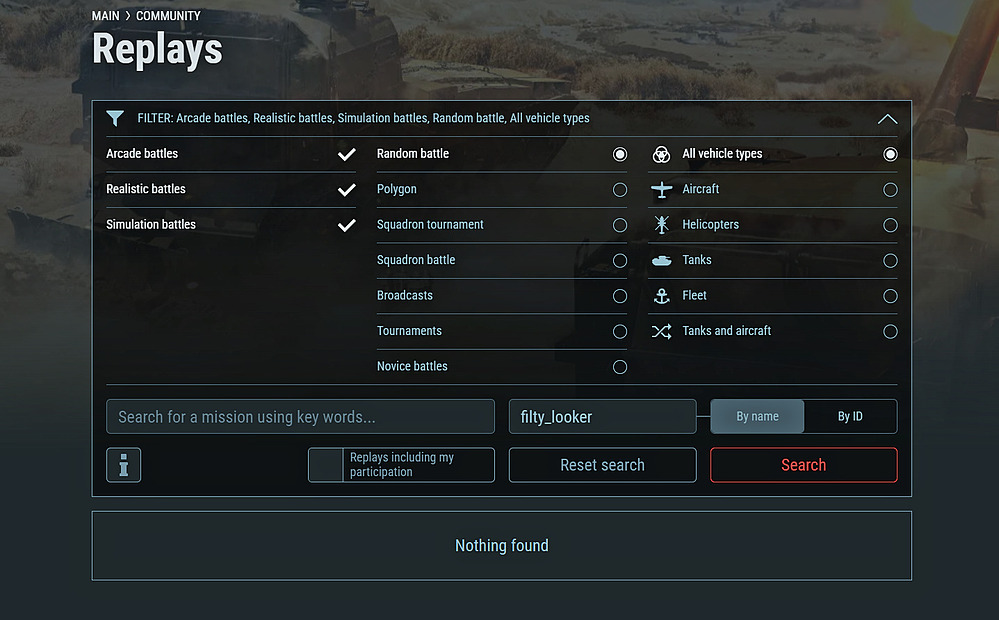Focus the mission keyword search field
The height and width of the screenshot is (620, 999).
pyautogui.click(x=300, y=417)
